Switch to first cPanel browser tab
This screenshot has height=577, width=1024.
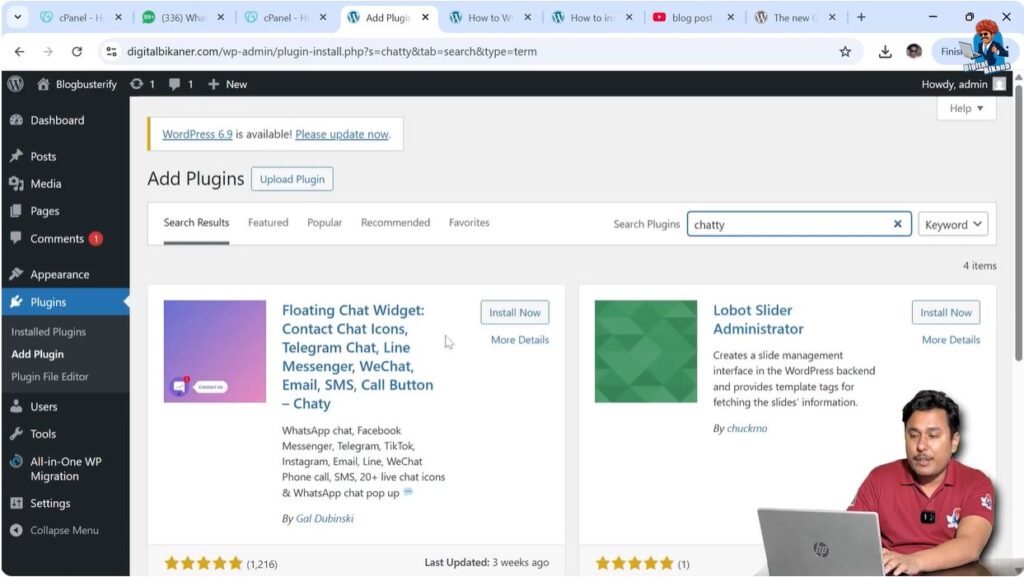[x=81, y=18]
